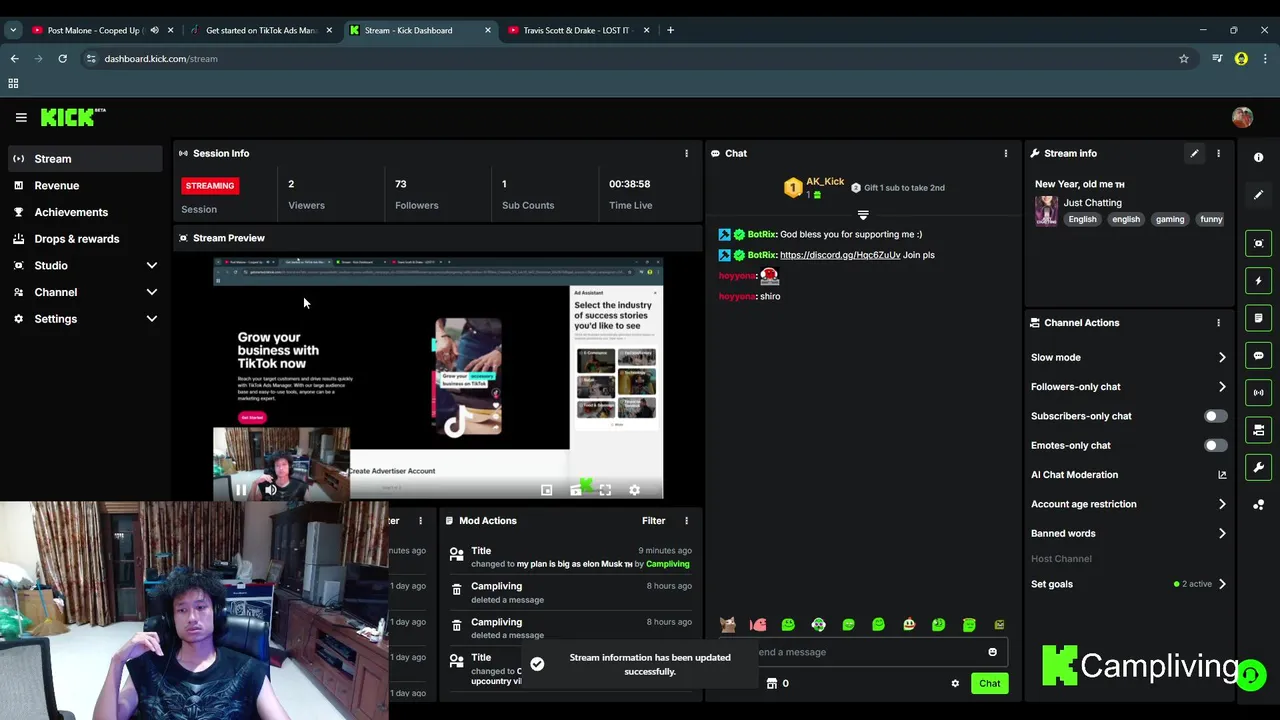Image resolution: width=1280 pixels, height=720 pixels.
Task: Enter fullscreen in the stream preview
Action: (x=605, y=490)
